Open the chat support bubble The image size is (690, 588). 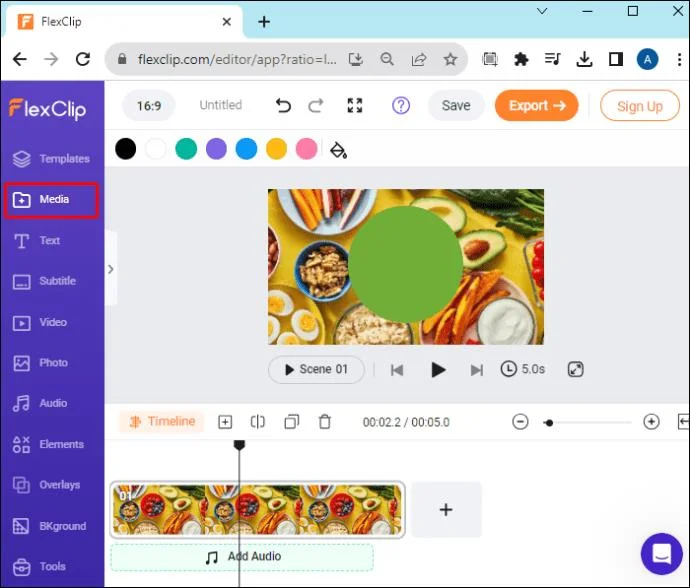(x=661, y=554)
